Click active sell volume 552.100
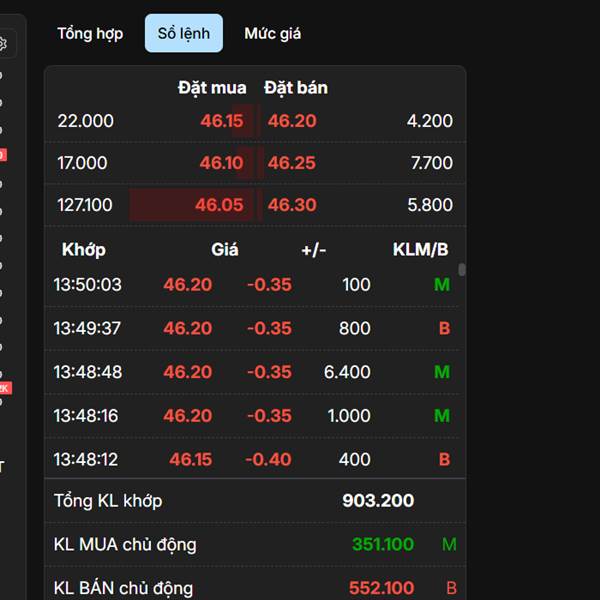 pos(382,588)
